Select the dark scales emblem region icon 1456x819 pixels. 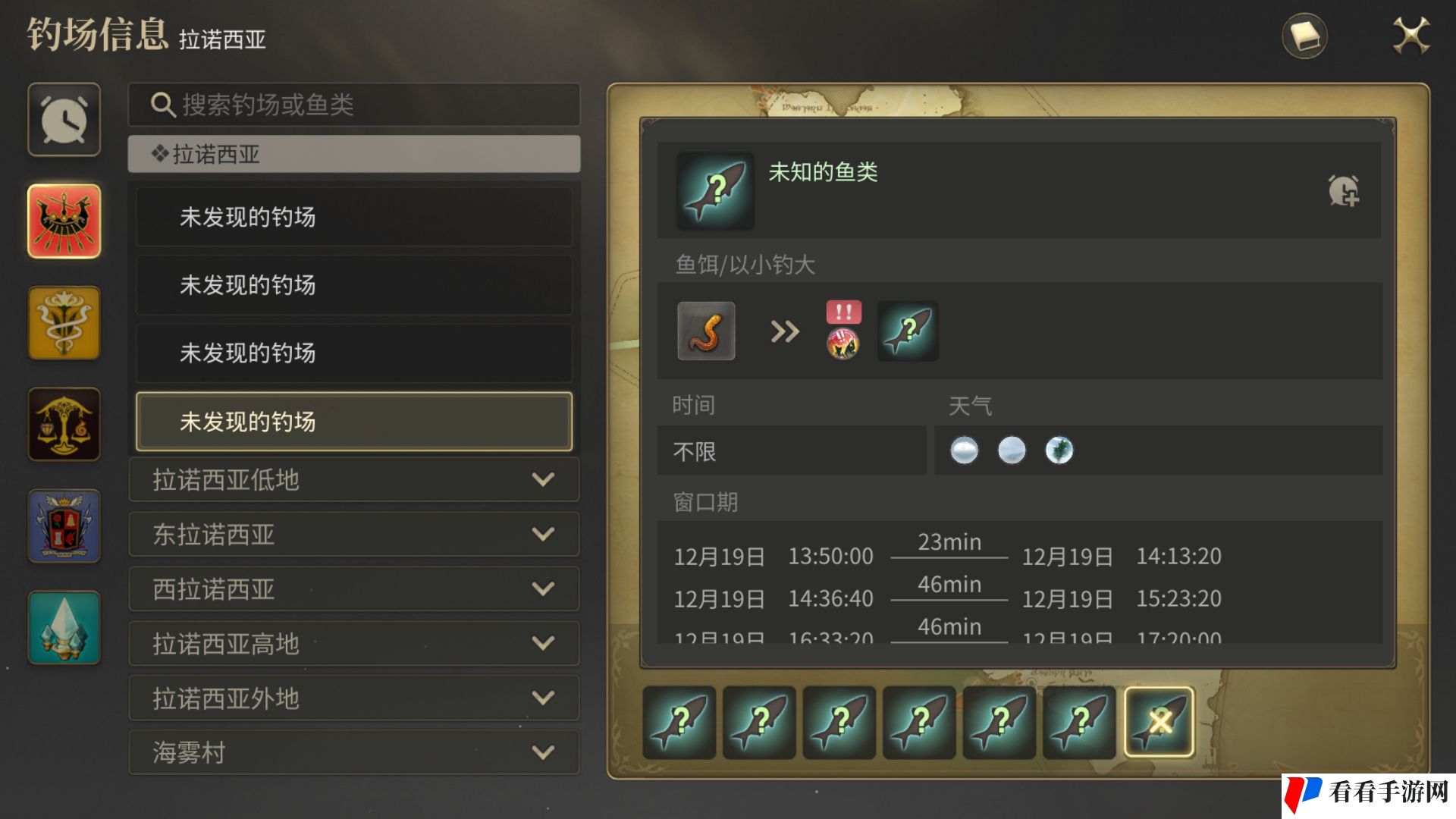click(64, 425)
